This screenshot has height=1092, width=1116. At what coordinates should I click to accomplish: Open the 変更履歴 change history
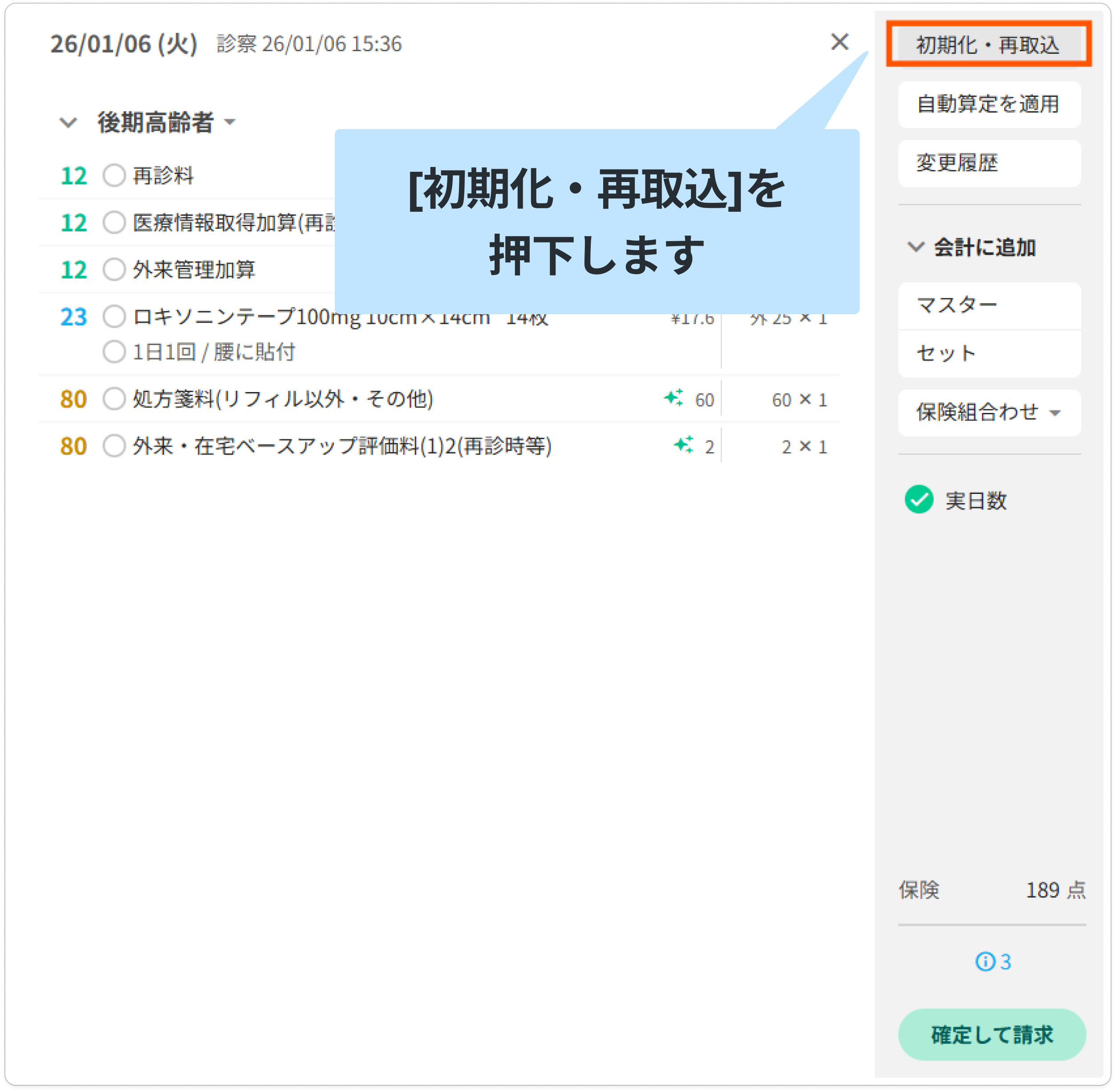click(988, 163)
